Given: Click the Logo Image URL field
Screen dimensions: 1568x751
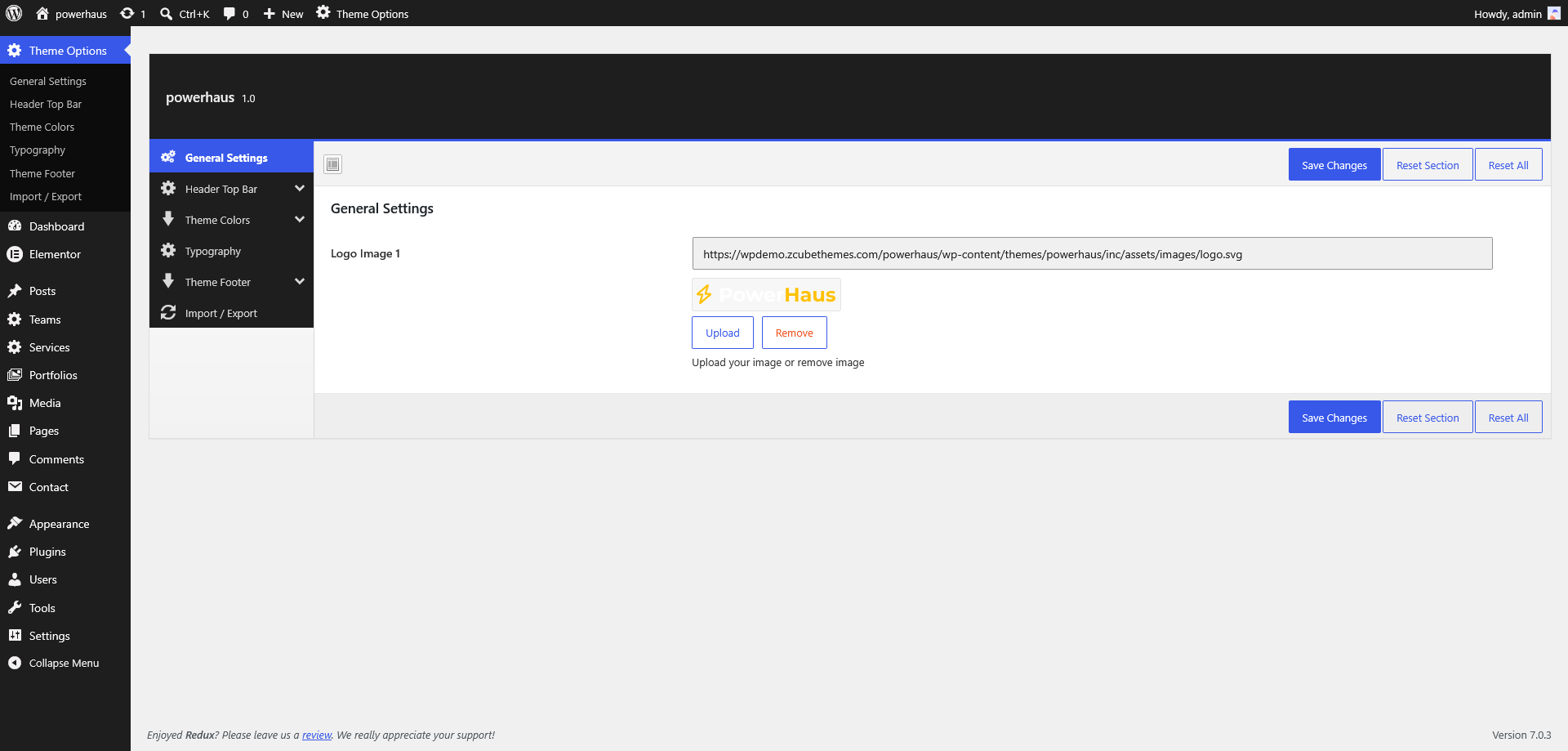Looking at the screenshot, I should pos(1092,253).
